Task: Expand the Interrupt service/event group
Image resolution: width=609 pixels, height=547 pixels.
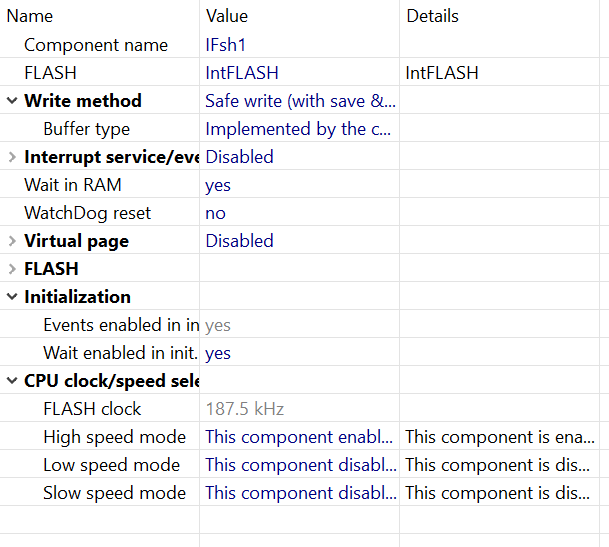Action: point(12,157)
